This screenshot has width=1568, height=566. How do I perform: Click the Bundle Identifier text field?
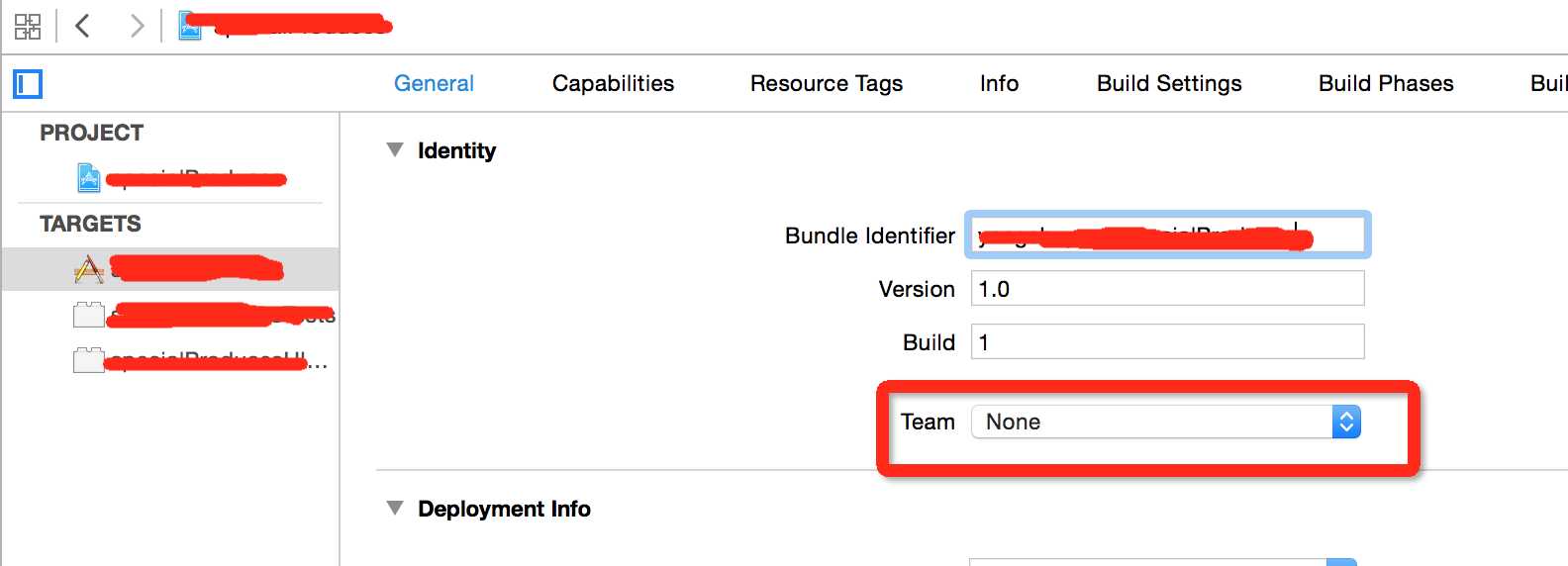point(1168,236)
